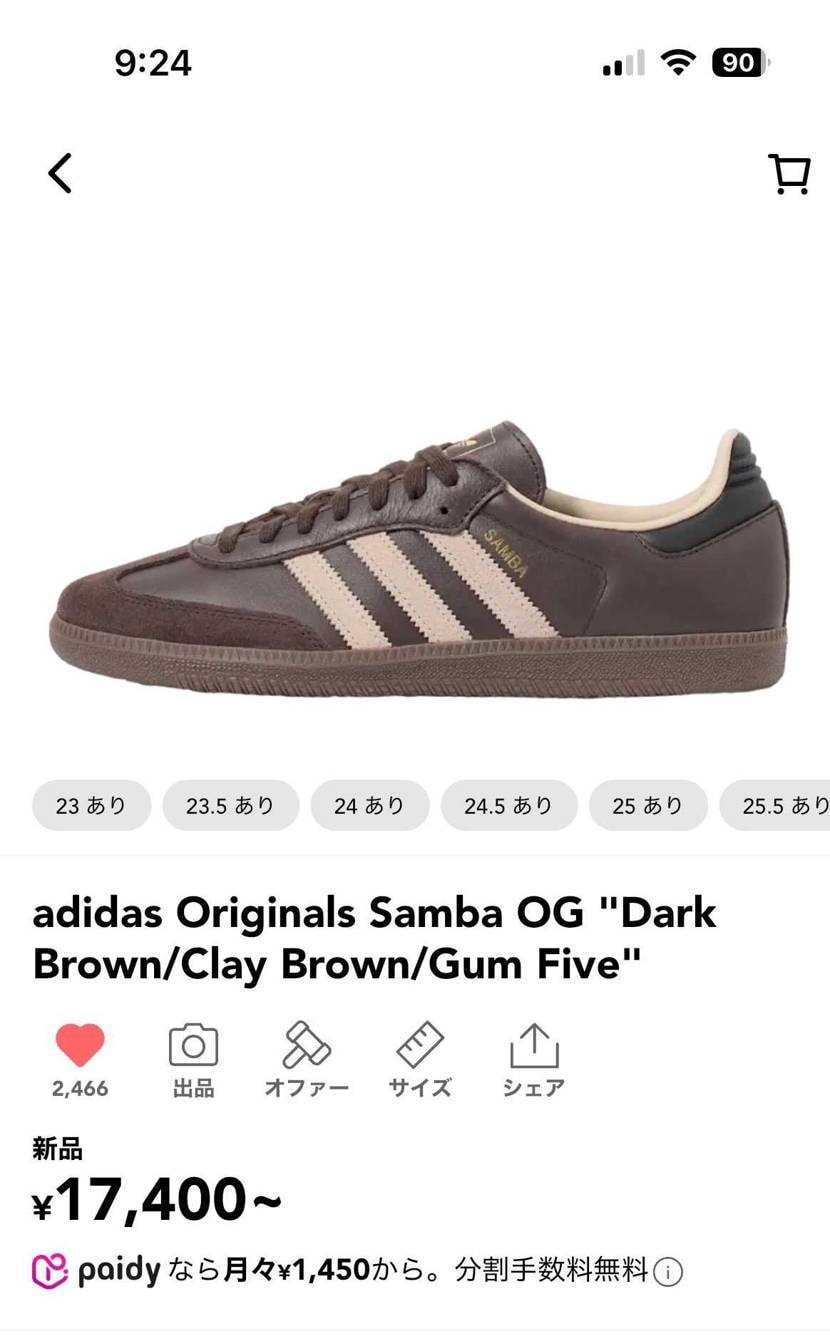The image size is (830, 1336).
Task: Show Paidy info via the circled i icon
Action: coord(668,1273)
